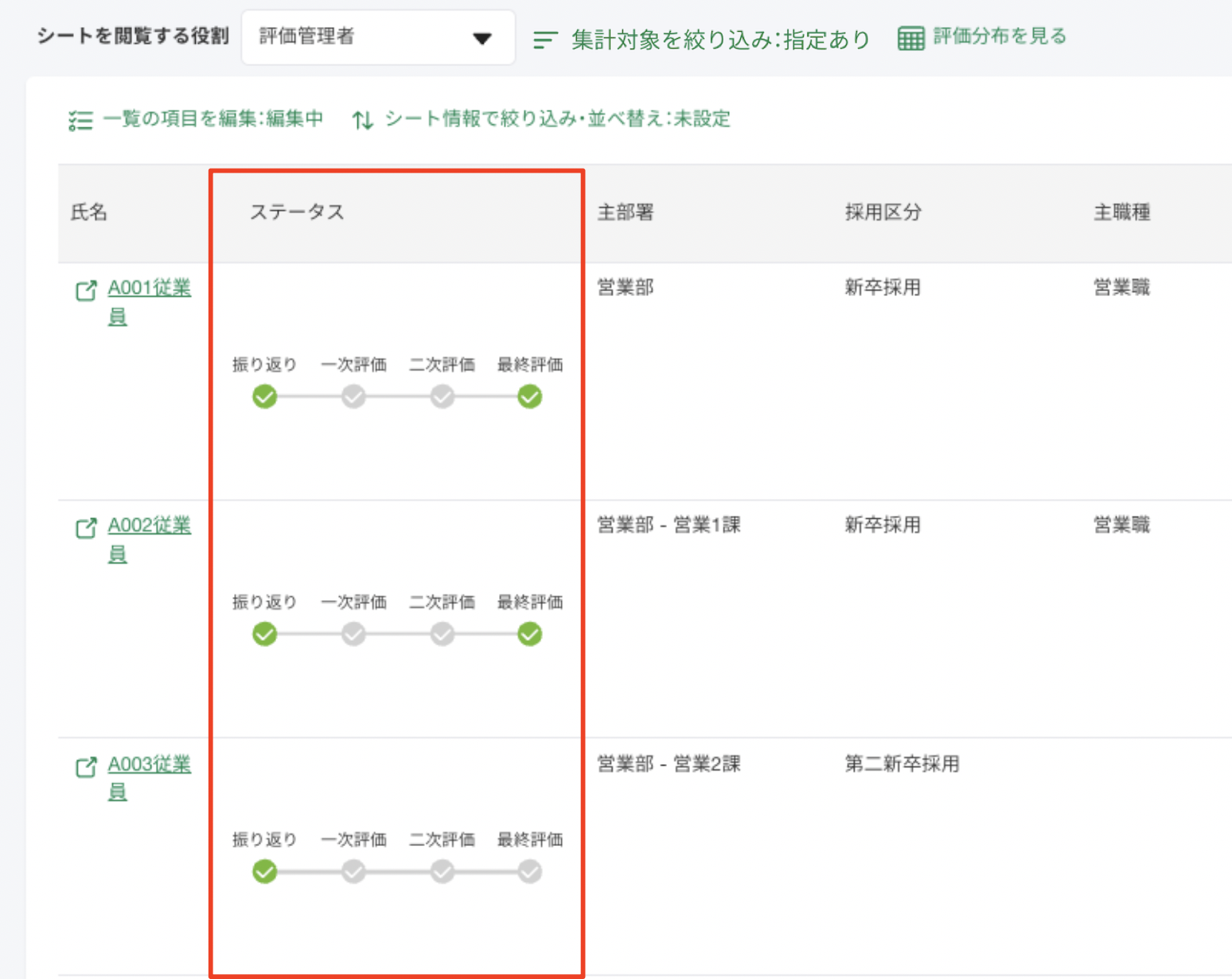Viewport: 1232px width, 979px height.
Task: Click the dropdown arrow in the role selector
Action: 482,38
